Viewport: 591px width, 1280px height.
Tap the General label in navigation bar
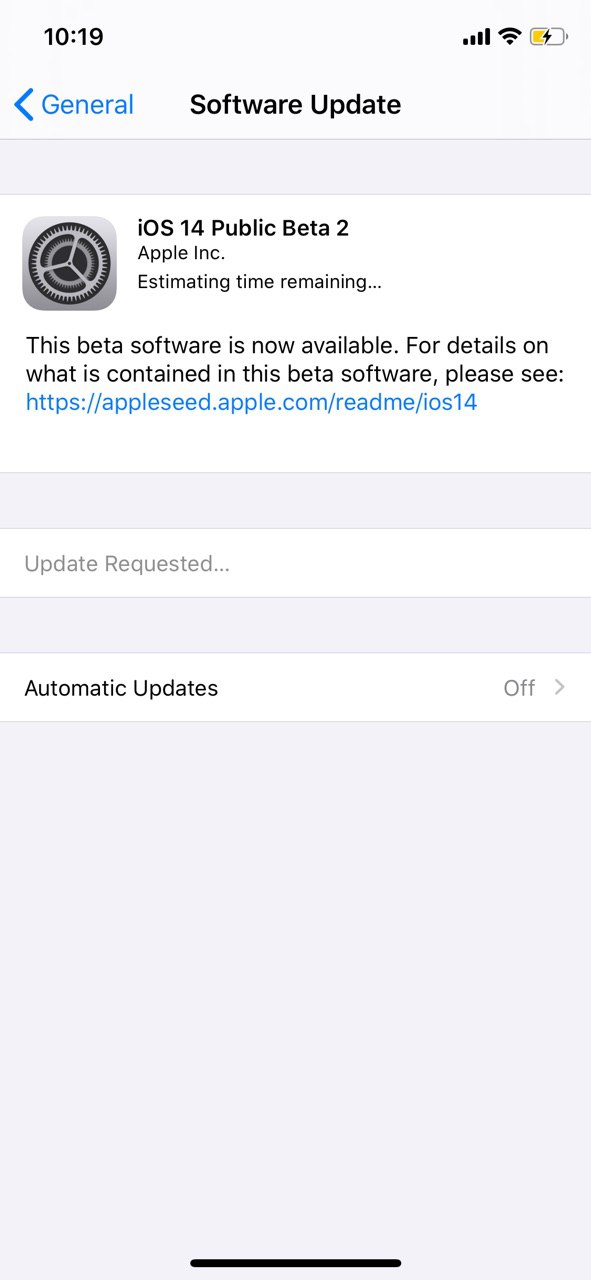(87, 105)
